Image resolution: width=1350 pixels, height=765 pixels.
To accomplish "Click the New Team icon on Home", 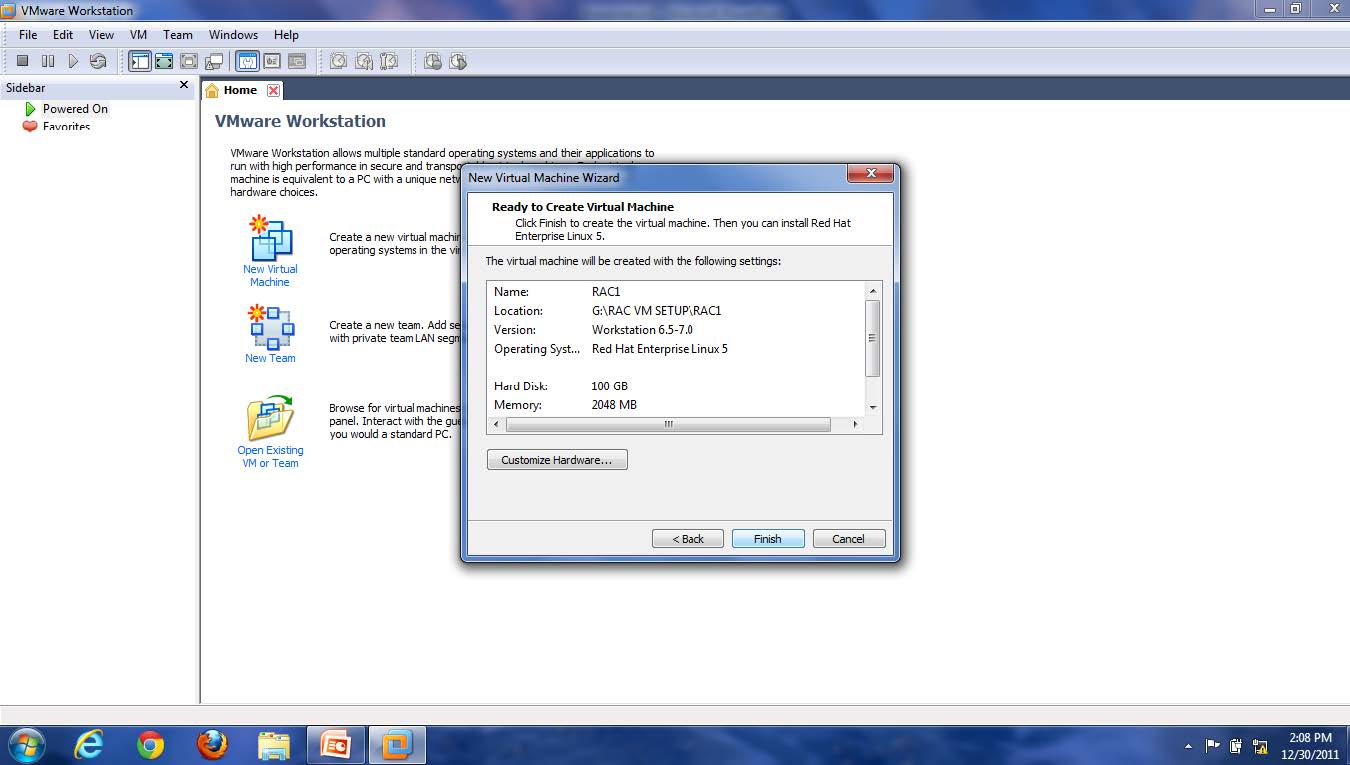I will click(x=270, y=327).
